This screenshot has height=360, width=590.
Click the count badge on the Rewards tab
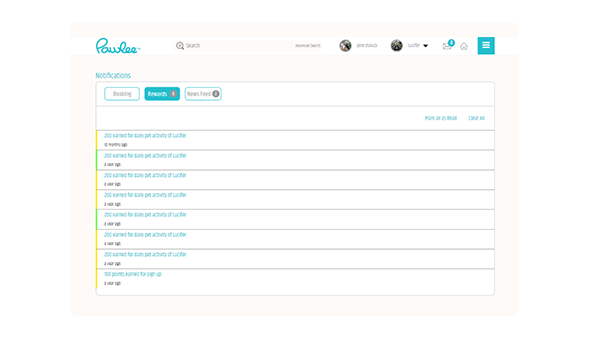[x=173, y=94]
